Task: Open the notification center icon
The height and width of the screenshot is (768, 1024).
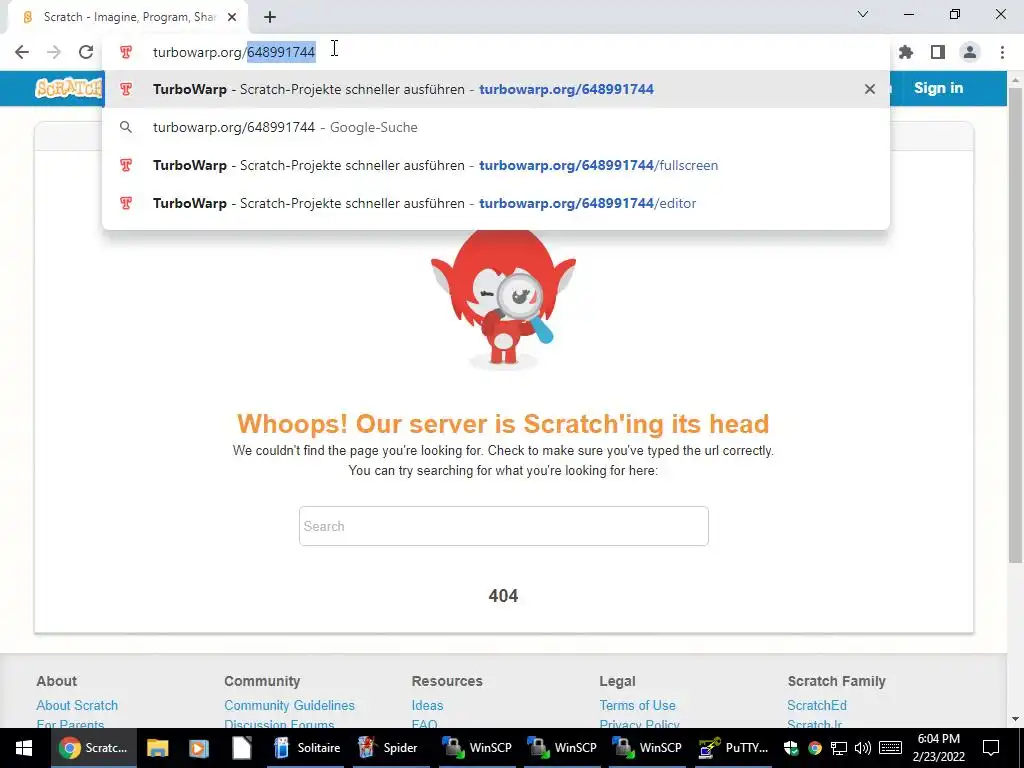Action: 991,748
